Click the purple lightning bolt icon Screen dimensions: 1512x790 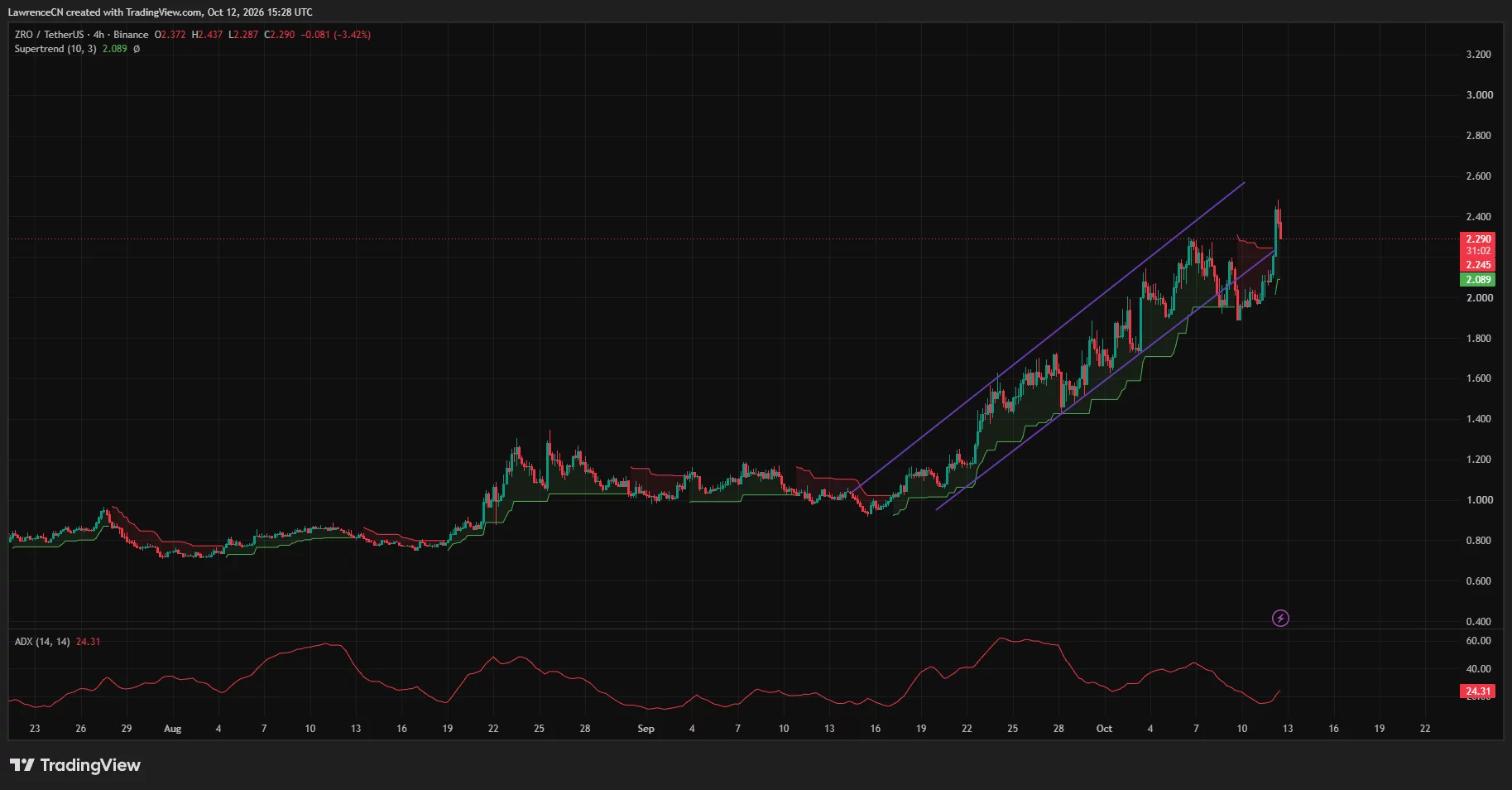click(x=1280, y=618)
